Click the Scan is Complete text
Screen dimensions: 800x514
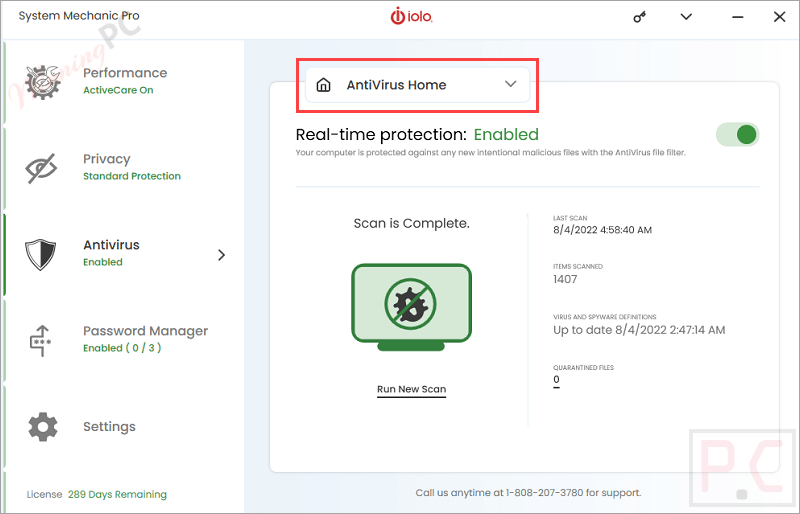click(411, 224)
